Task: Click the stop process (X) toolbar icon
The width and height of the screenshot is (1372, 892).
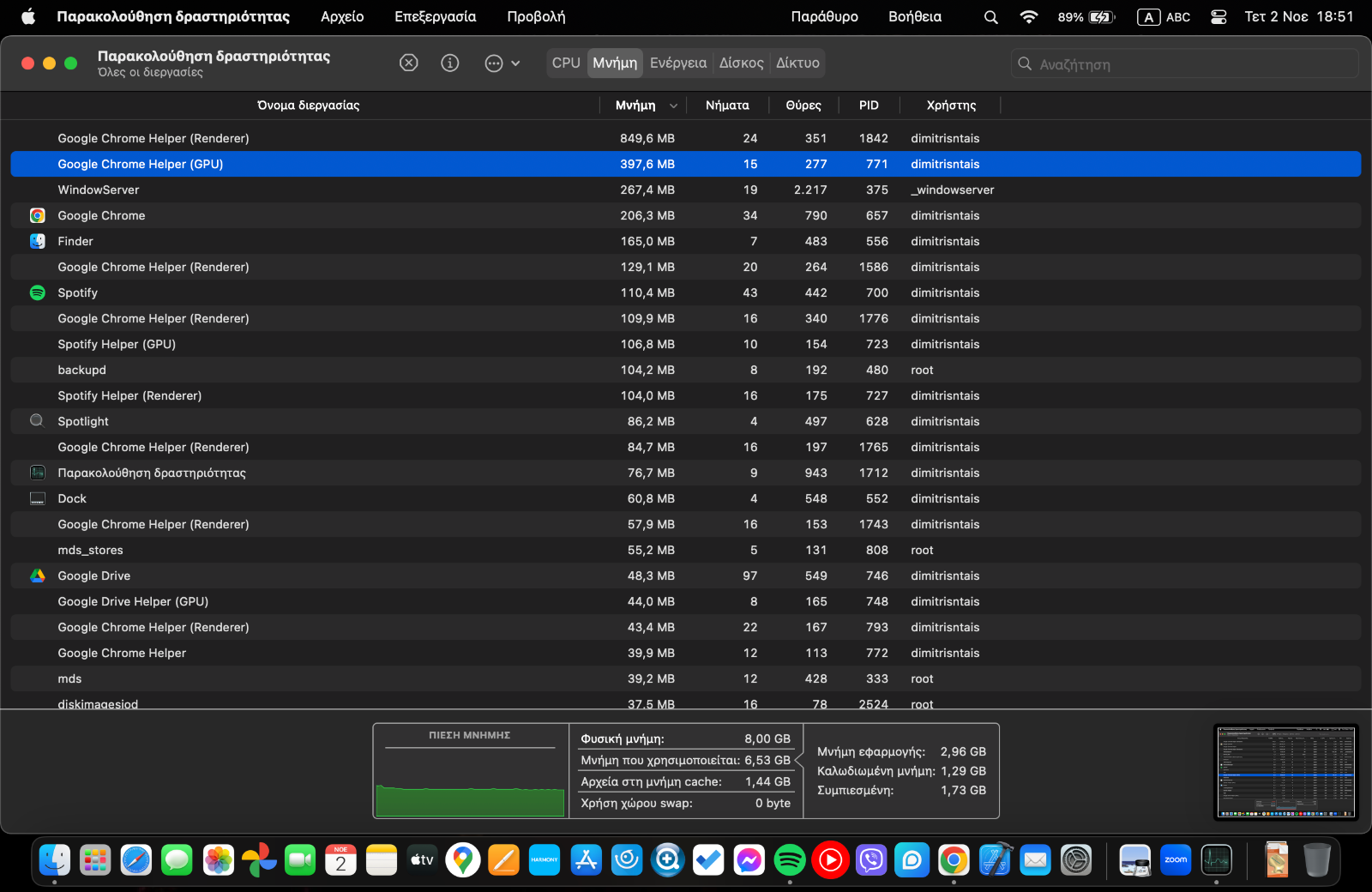Action: [409, 63]
